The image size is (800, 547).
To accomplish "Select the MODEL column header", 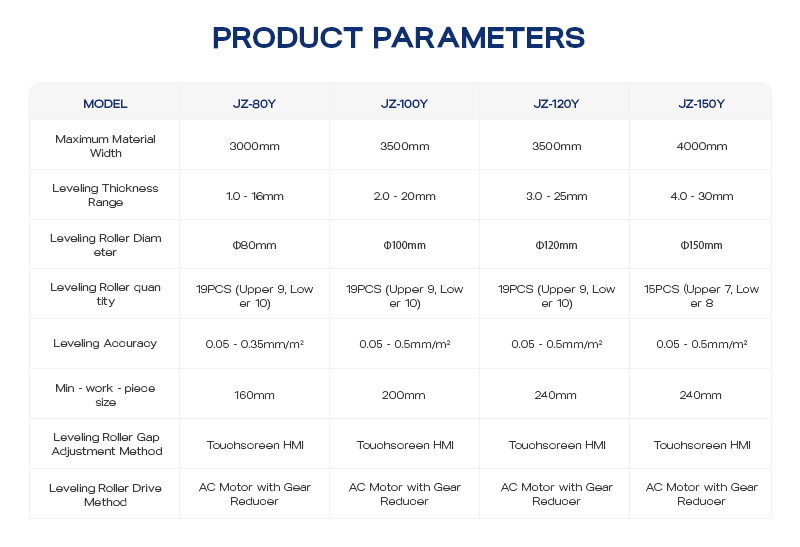I will [x=105, y=103].
